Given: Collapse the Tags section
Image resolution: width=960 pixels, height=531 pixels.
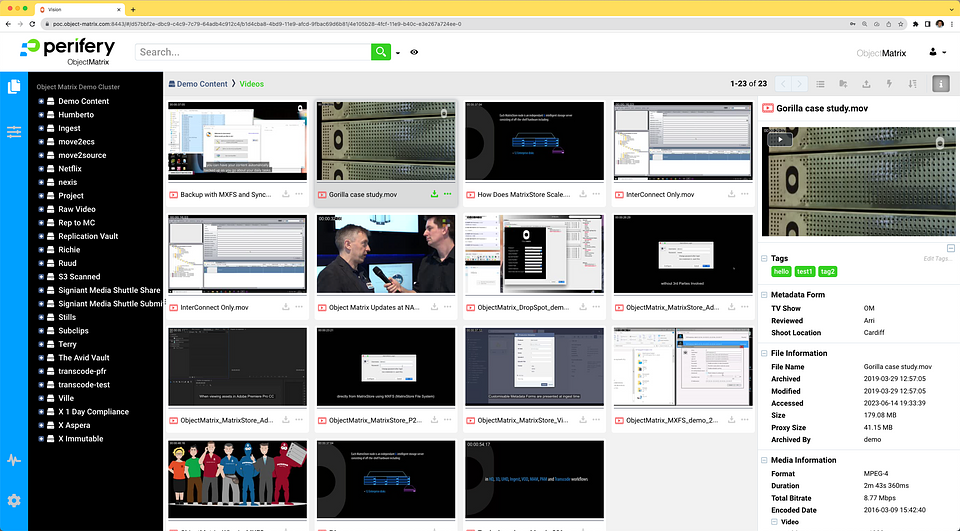Looking at the screenshot, I should point(765,259).
